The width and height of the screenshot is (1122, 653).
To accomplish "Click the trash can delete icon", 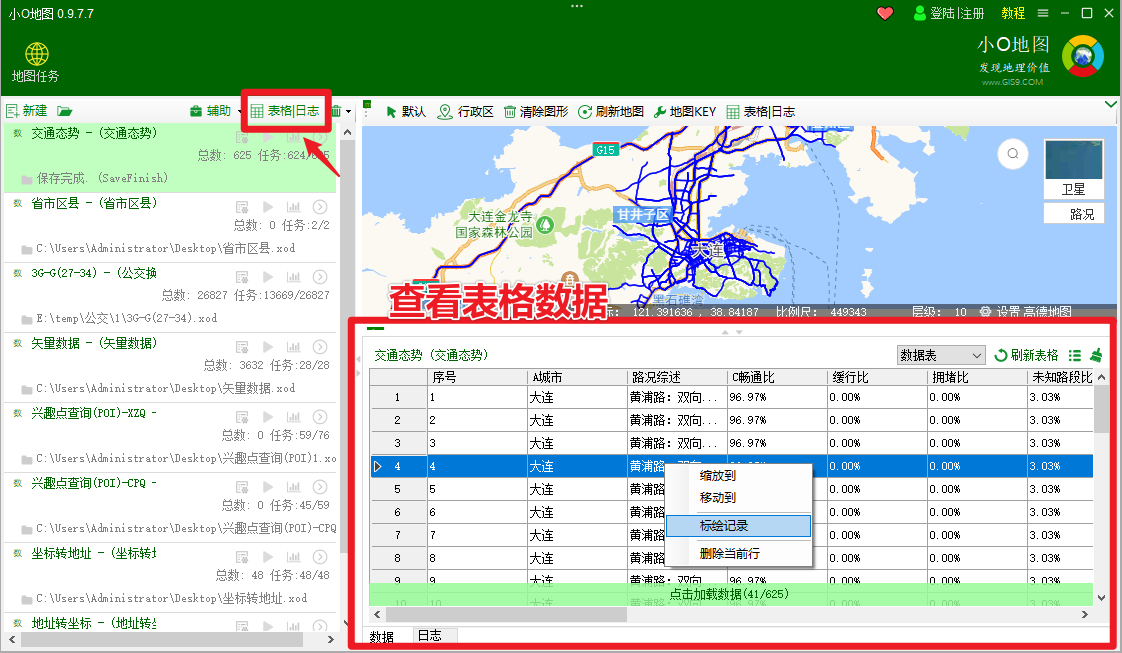I will 336,111.
